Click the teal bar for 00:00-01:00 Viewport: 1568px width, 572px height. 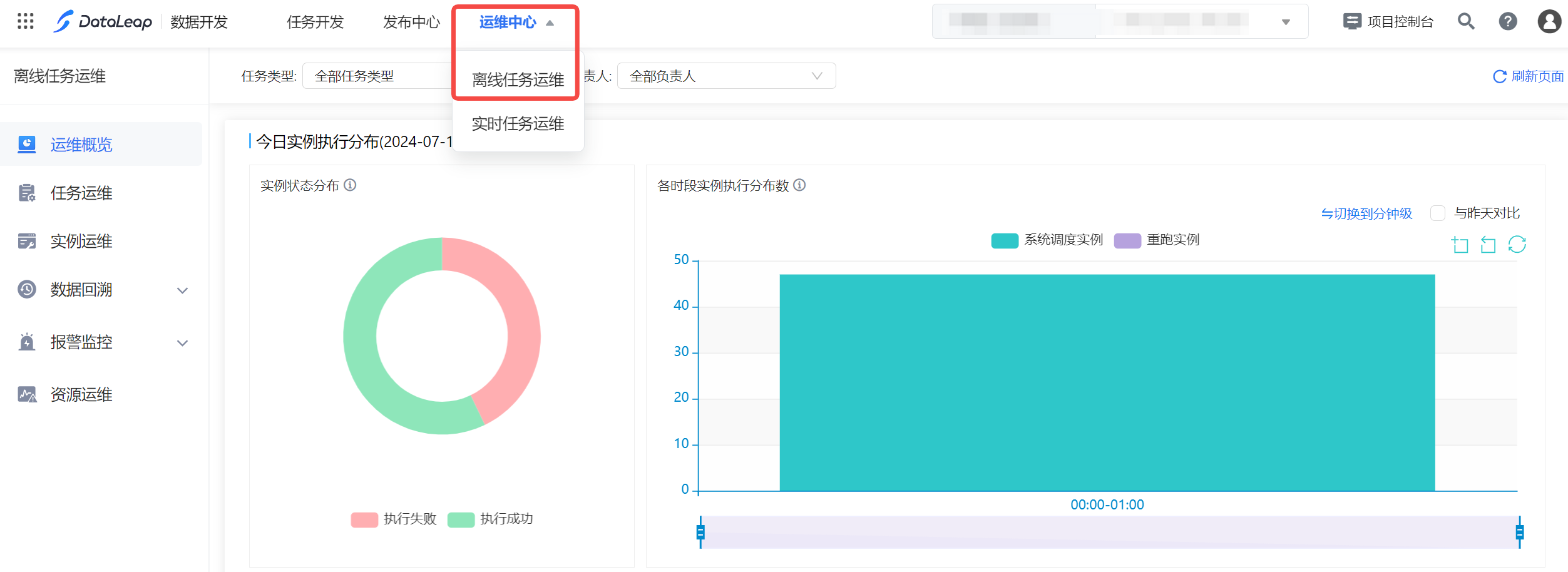[1107, 382]
